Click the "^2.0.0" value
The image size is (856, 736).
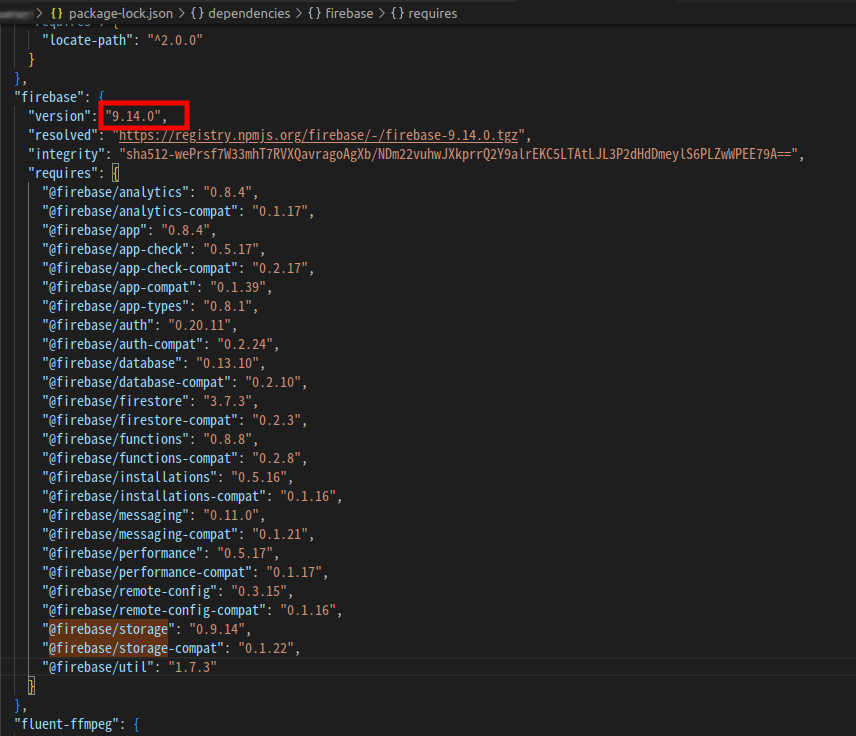click(175, 40)
